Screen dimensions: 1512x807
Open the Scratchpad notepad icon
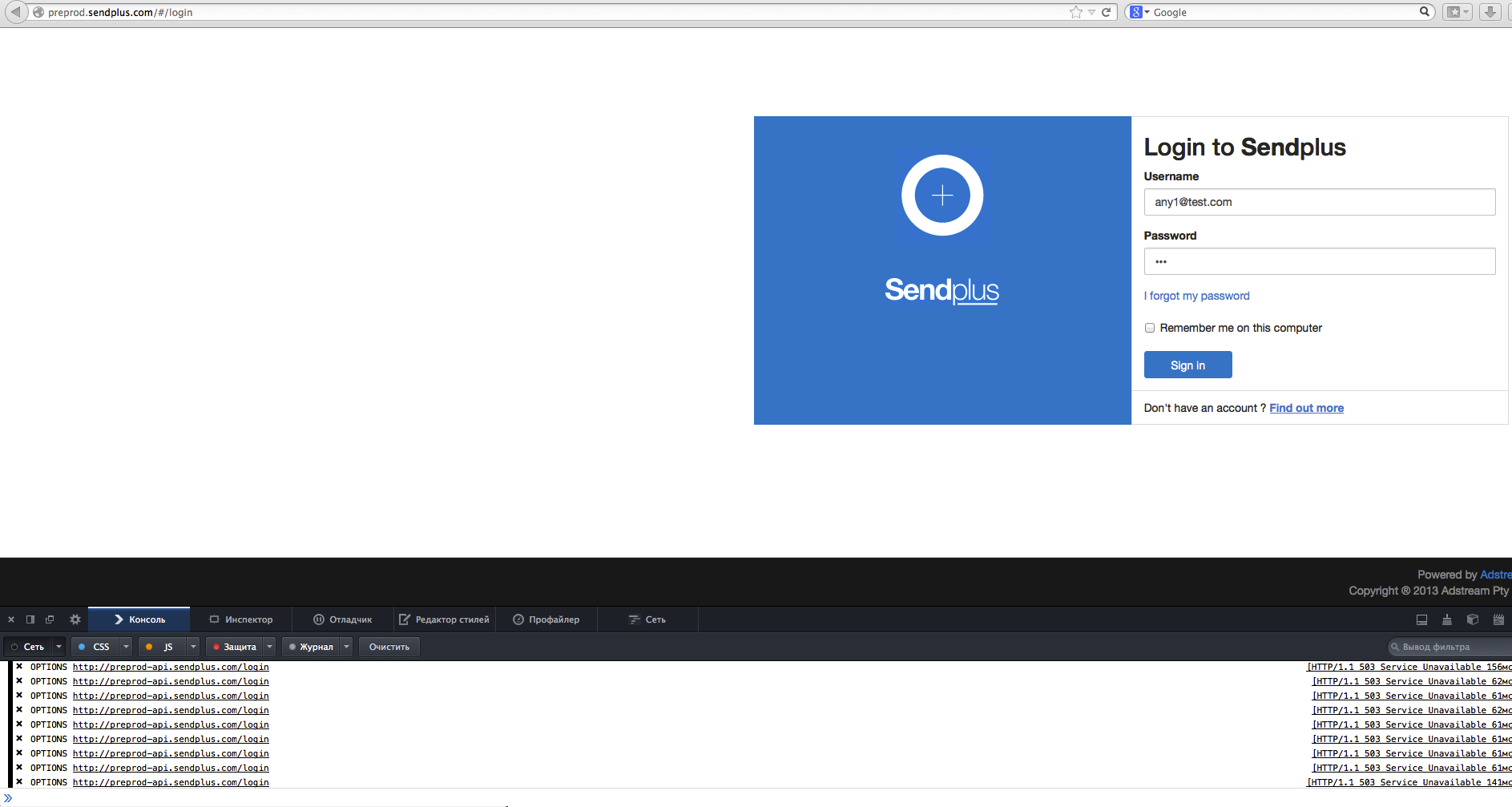click(x=1498, y=619)
